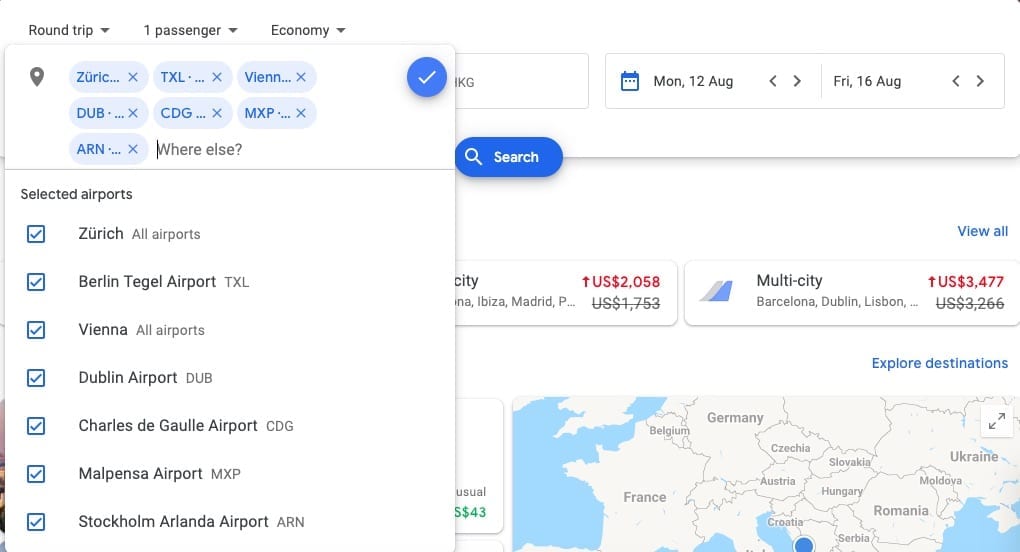
Task: Click the struck-through US$3,266 price
Action: click(x=969, y=304)
